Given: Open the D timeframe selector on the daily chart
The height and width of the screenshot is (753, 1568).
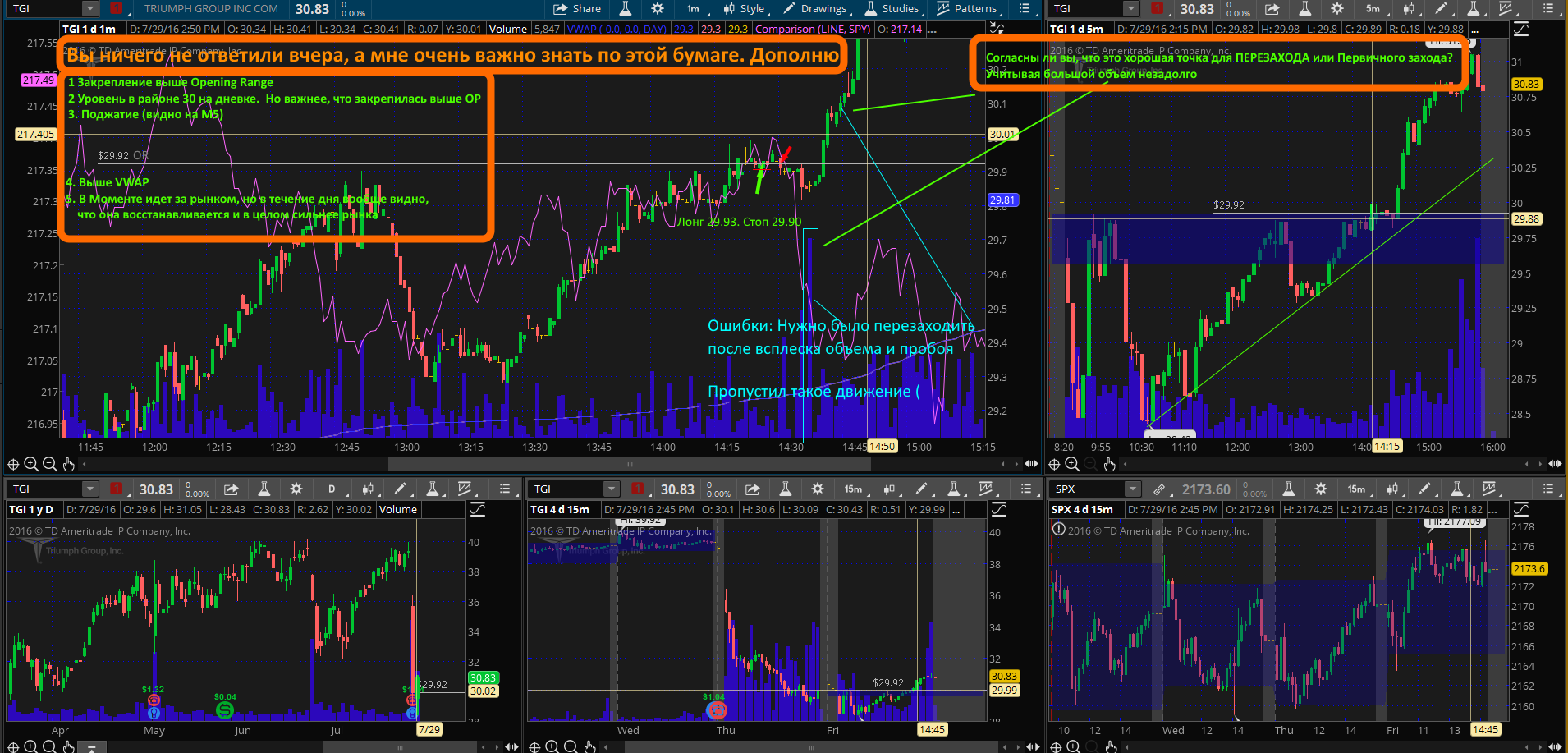Looking at the screenshot, I should coord(332,489).
